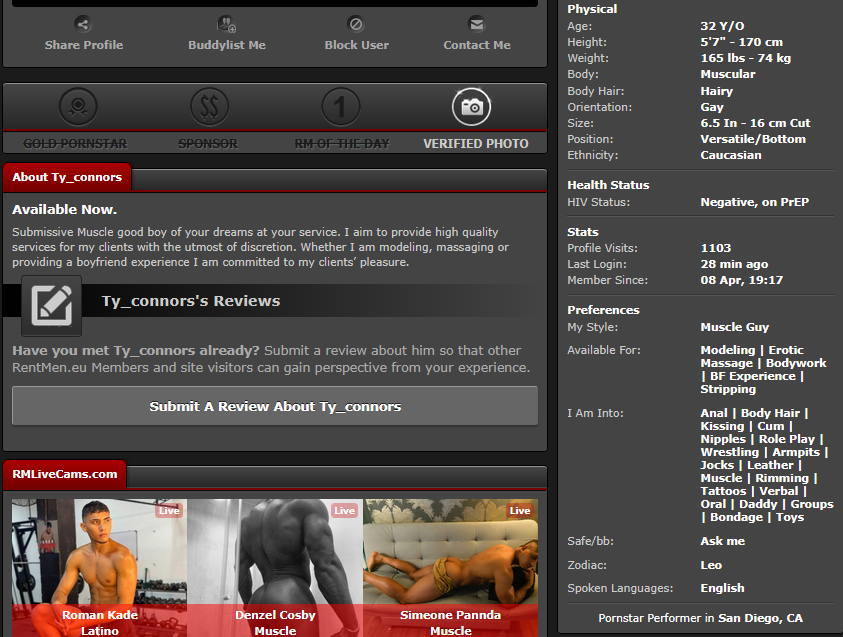
Task: Open Roman Kade live cam thumbnail
Action: click(x=99, y=565)
